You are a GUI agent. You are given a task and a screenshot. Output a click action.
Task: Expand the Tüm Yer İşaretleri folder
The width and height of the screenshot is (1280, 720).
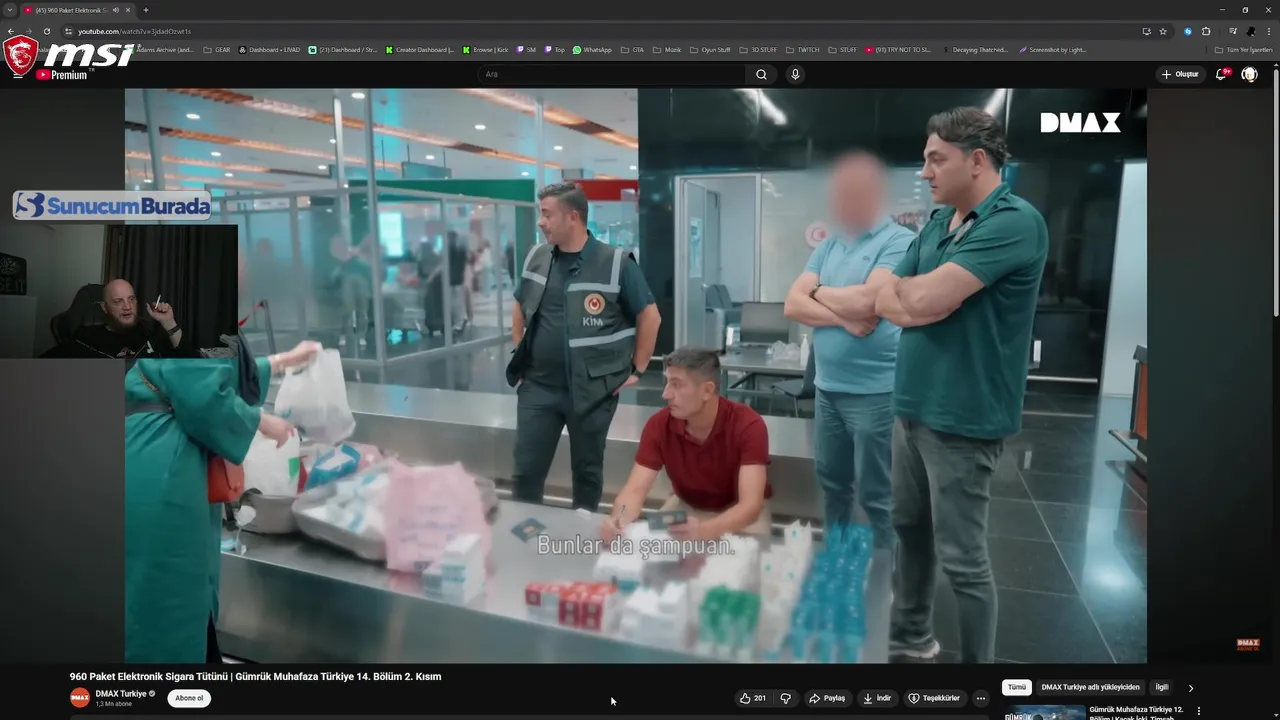pyautogui.click(x=1244, y=49)
